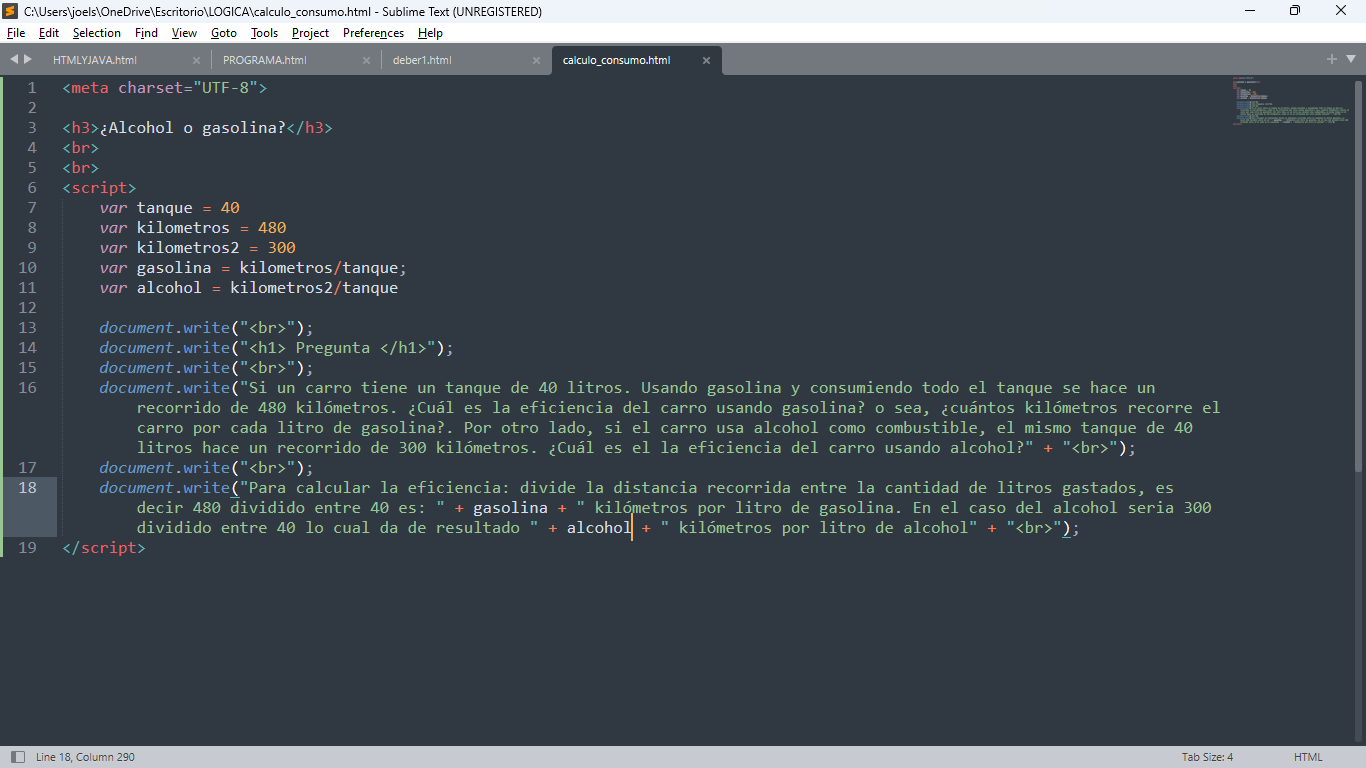Close the HTMLYJAVA.html tab
1366x768 pixels.
tap(196, 60)
